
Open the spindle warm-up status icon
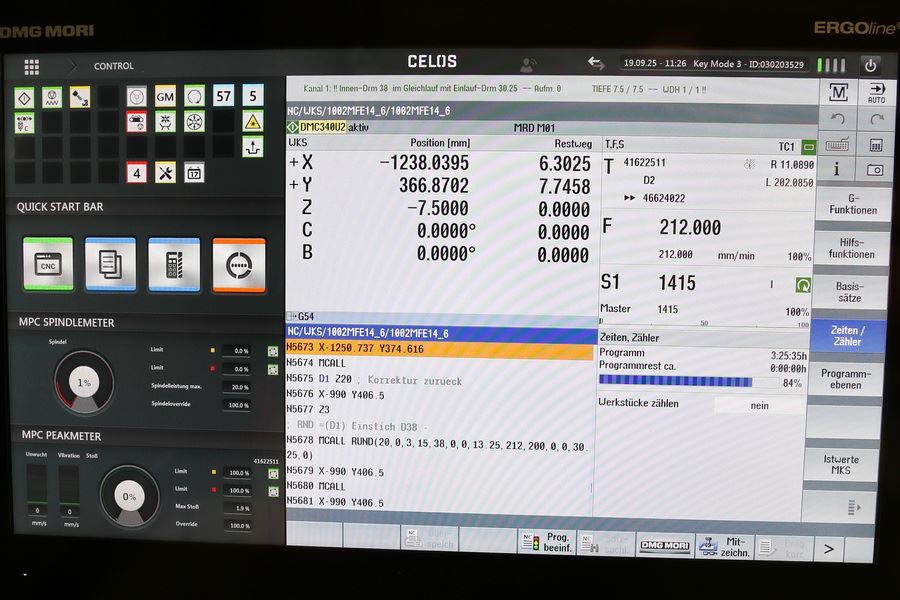pyautogui.click(x=52, y=98)
